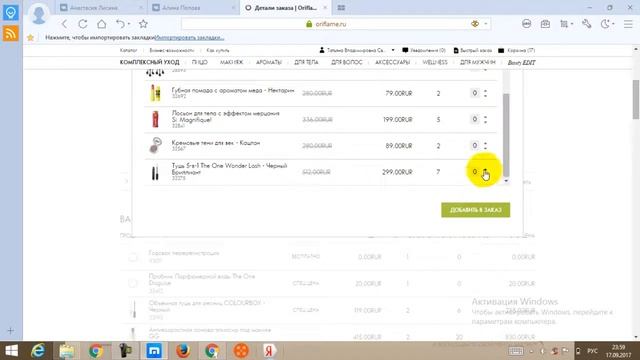The height and width of the screenshot is (360, 640).
Task: Open the orange round app in taskbar
Action: pyautogui.click(x=241, y=351)
